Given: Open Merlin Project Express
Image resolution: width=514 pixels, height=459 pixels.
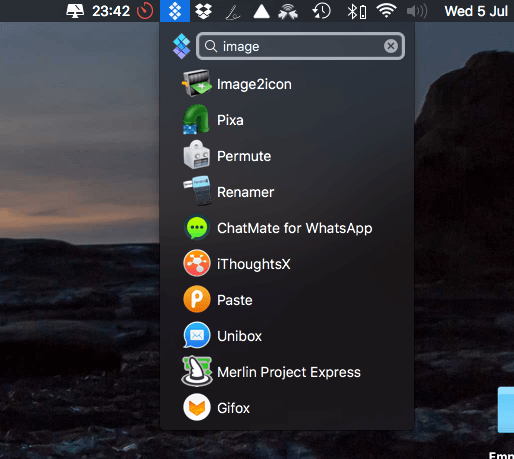Looking at the screenshot, I should [287, 372].
